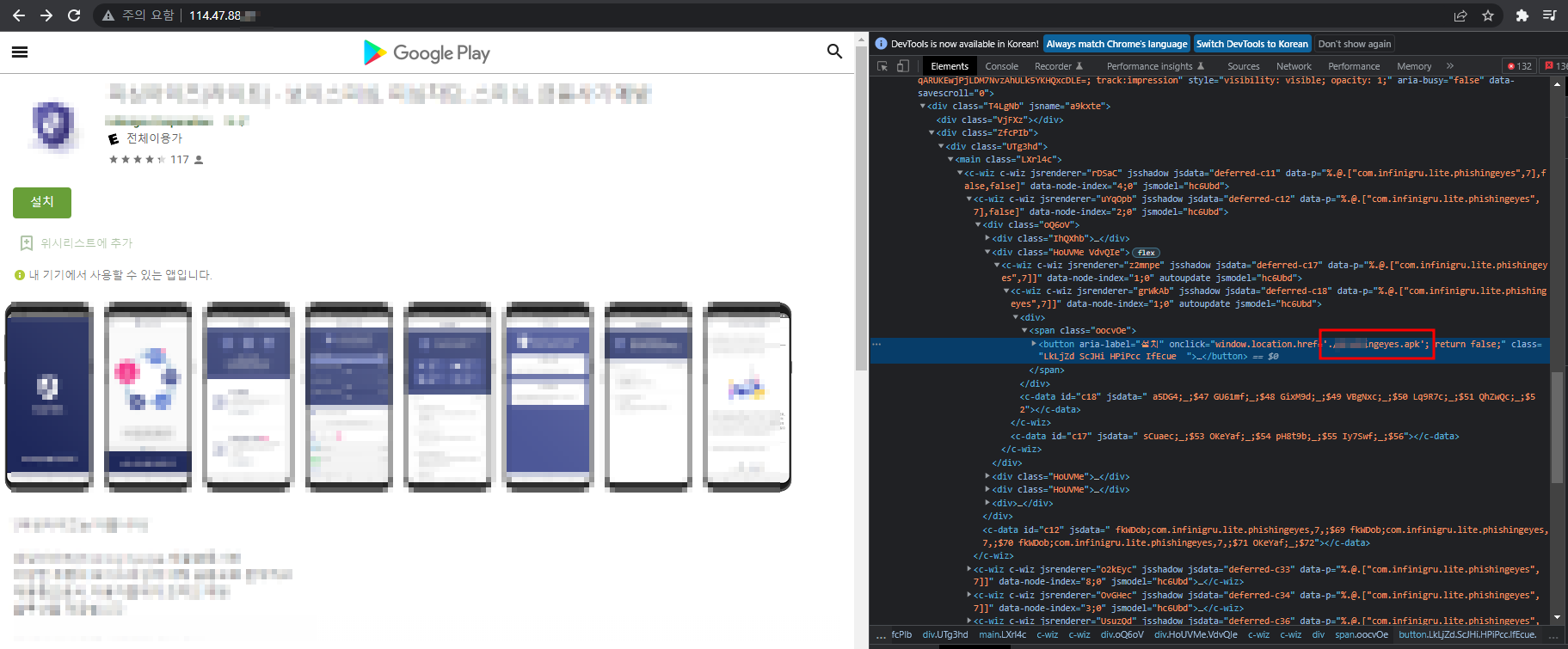The height and width of the screenshot is (649, 1568).
Task: Toggle the DevTools device toolbar
Action: (903, 66)
